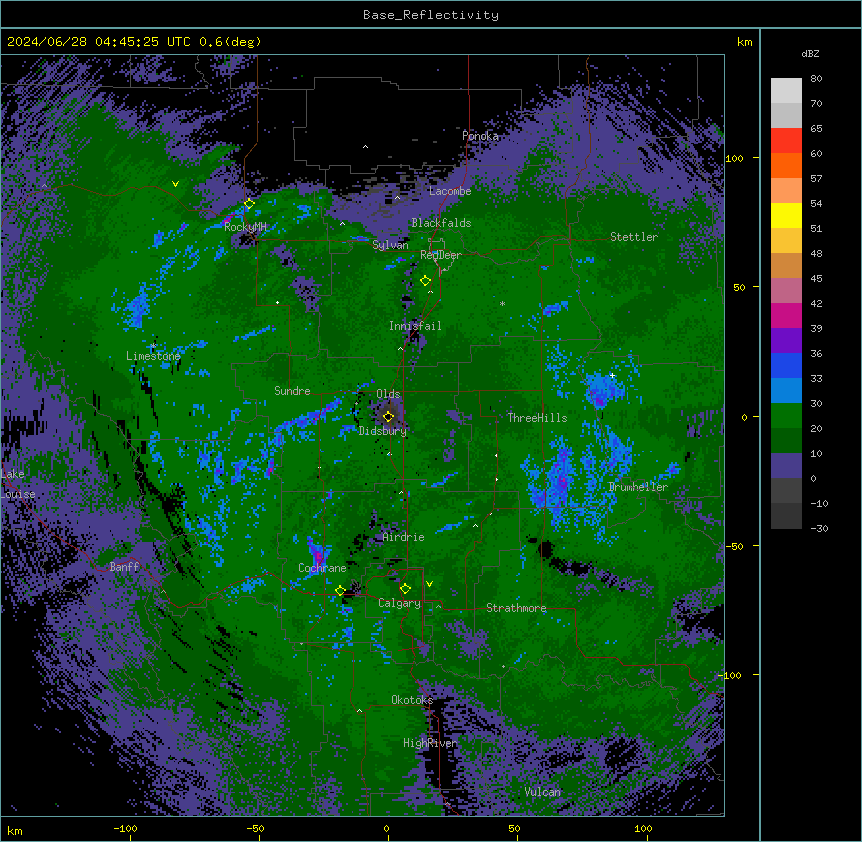The height and width of the screenshot is (842, 862).
Task: Click the 50 tick label on right axis
Action: pyautogui.click(x=739, y=287)
